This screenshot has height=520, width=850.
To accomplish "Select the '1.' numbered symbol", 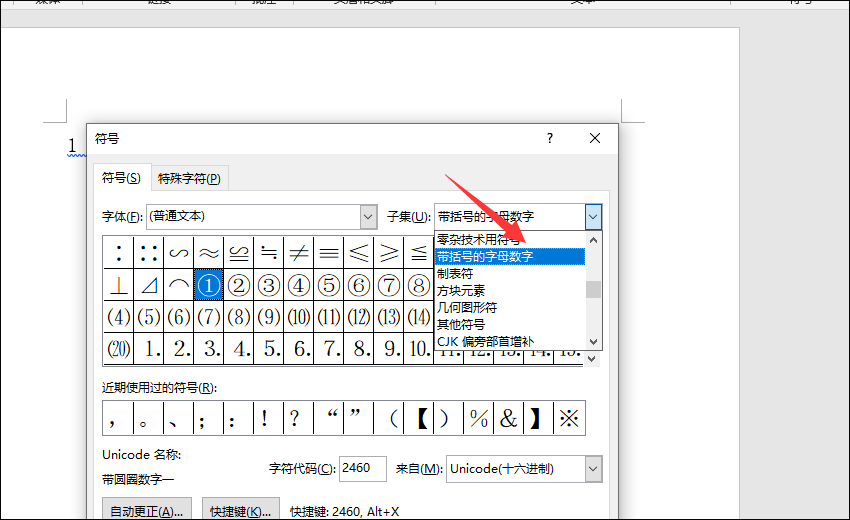I will coord(149,349).
